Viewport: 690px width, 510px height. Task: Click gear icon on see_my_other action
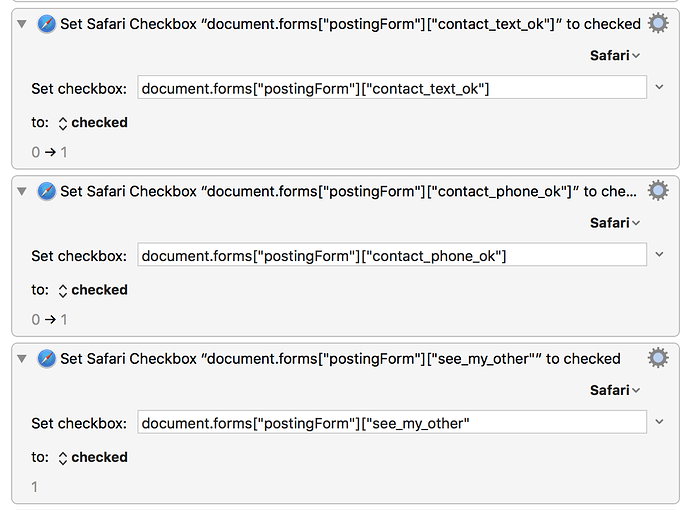(x=658, y=358)
